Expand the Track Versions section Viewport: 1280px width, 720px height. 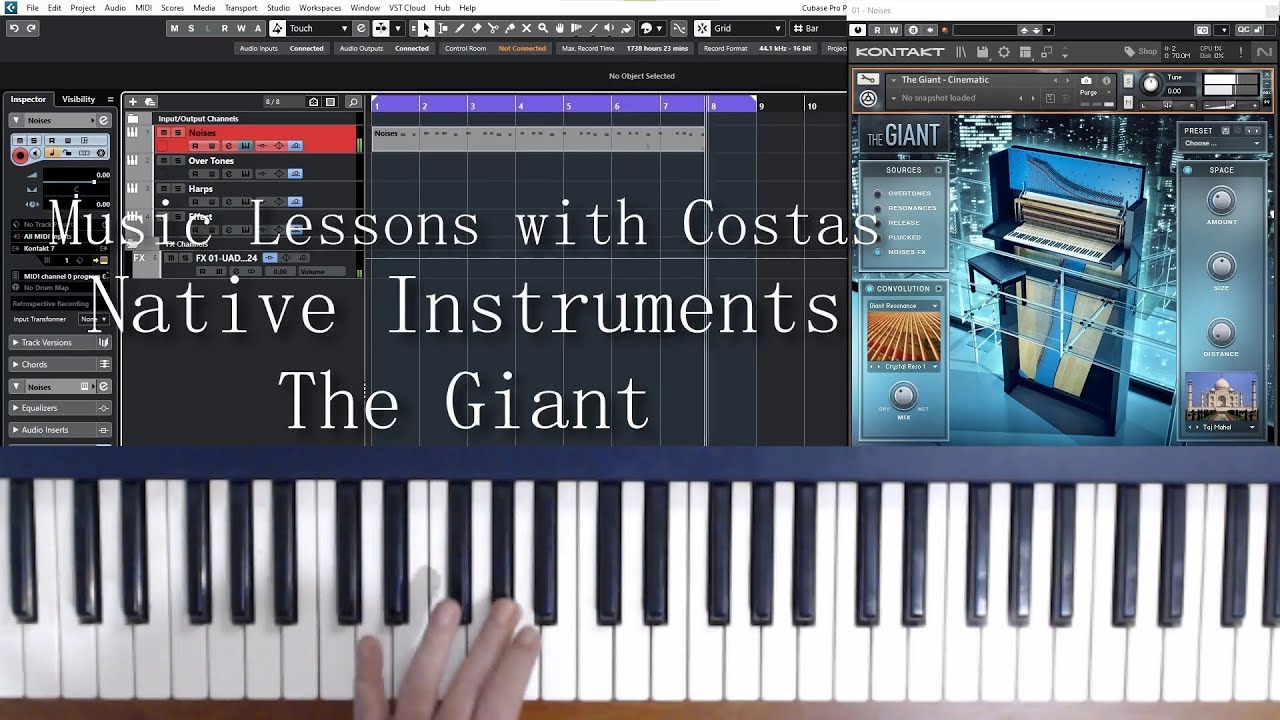click(x=60, y=343)
